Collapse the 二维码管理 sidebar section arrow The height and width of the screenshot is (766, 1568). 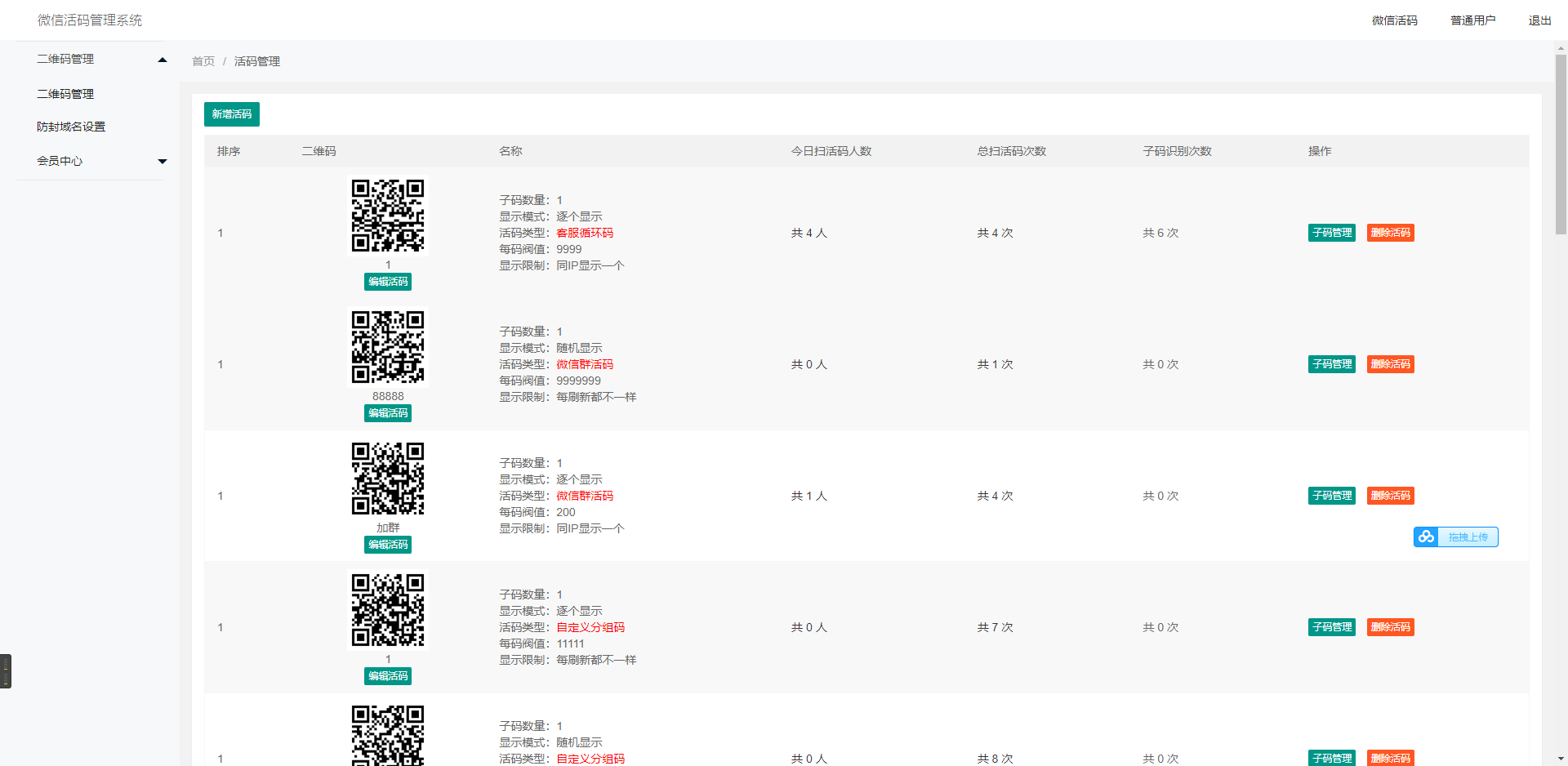click(x=163, y=60)
